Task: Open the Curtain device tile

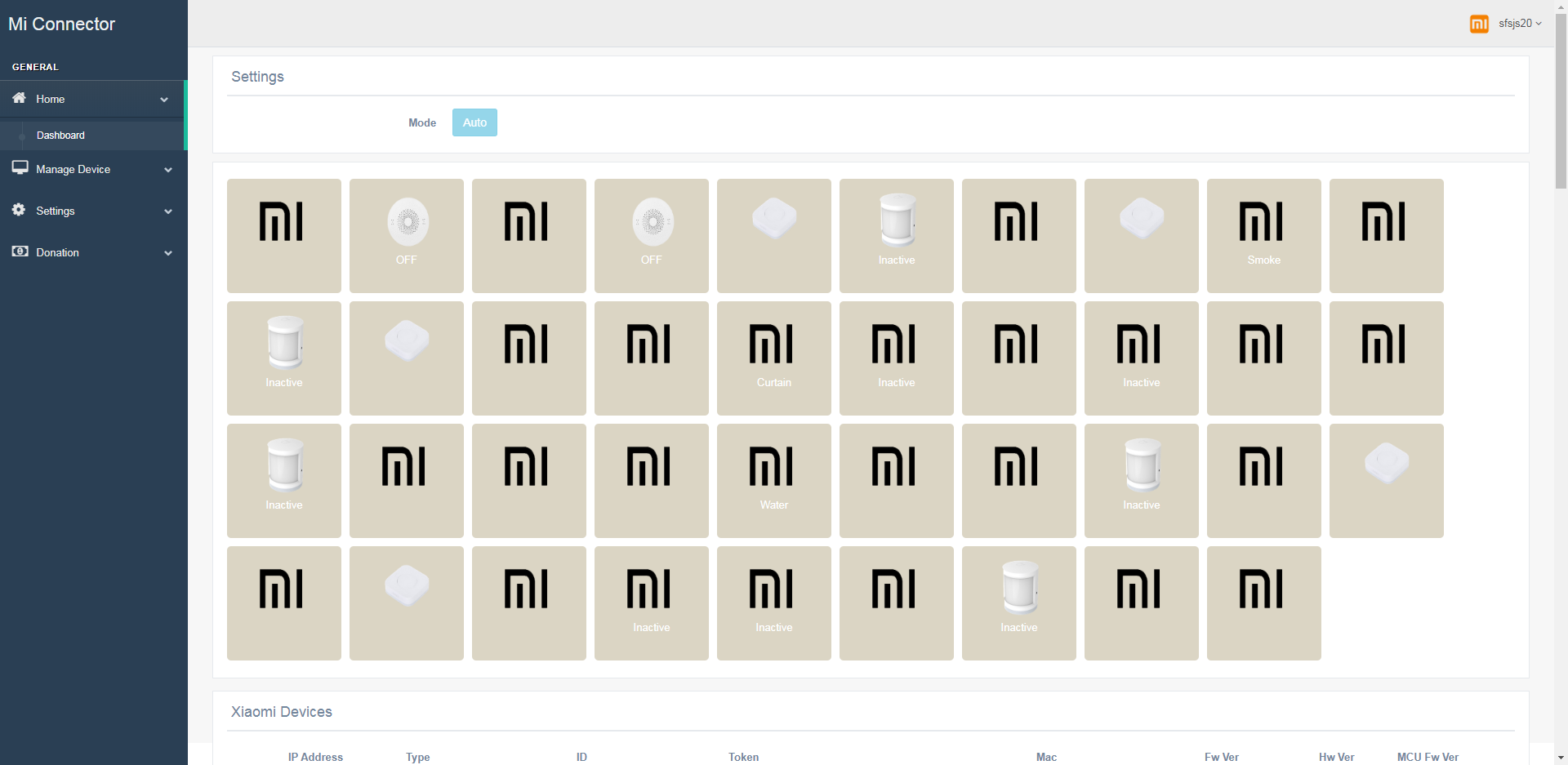Action: click(x=773, y=358)
